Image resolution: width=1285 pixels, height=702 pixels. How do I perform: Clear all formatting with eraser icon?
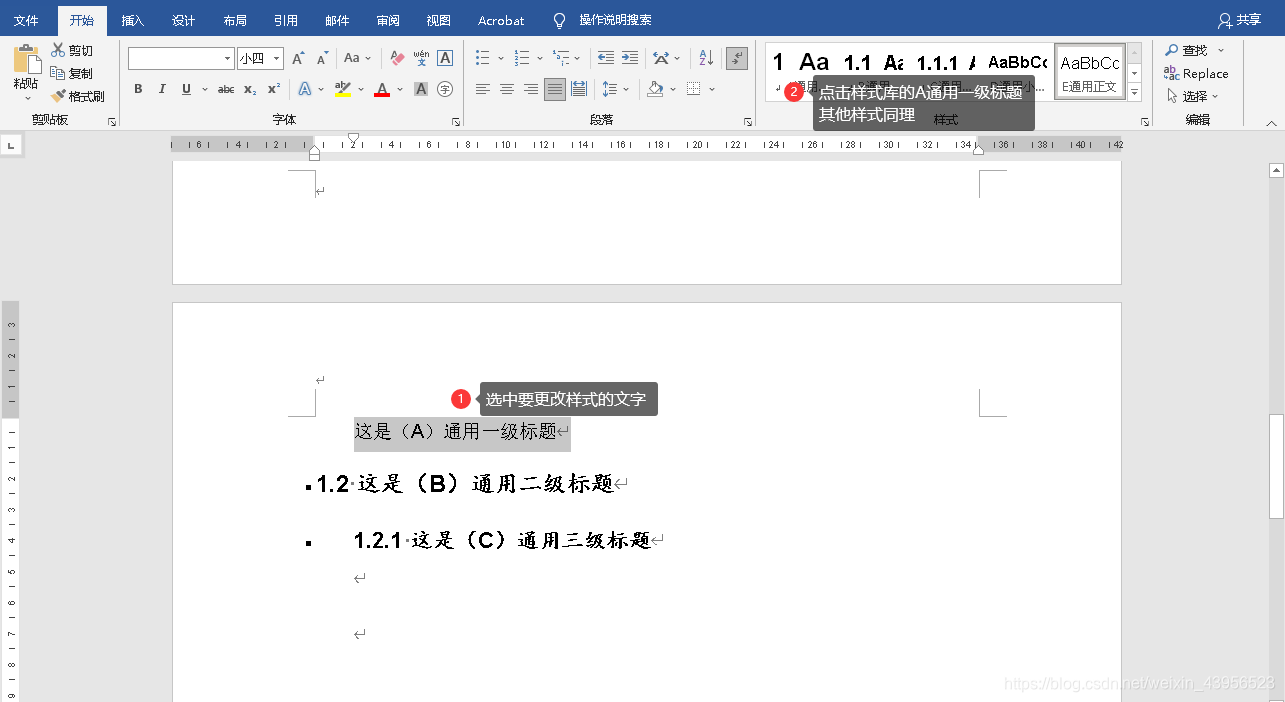pyautogui.click(x=397, y=58)
